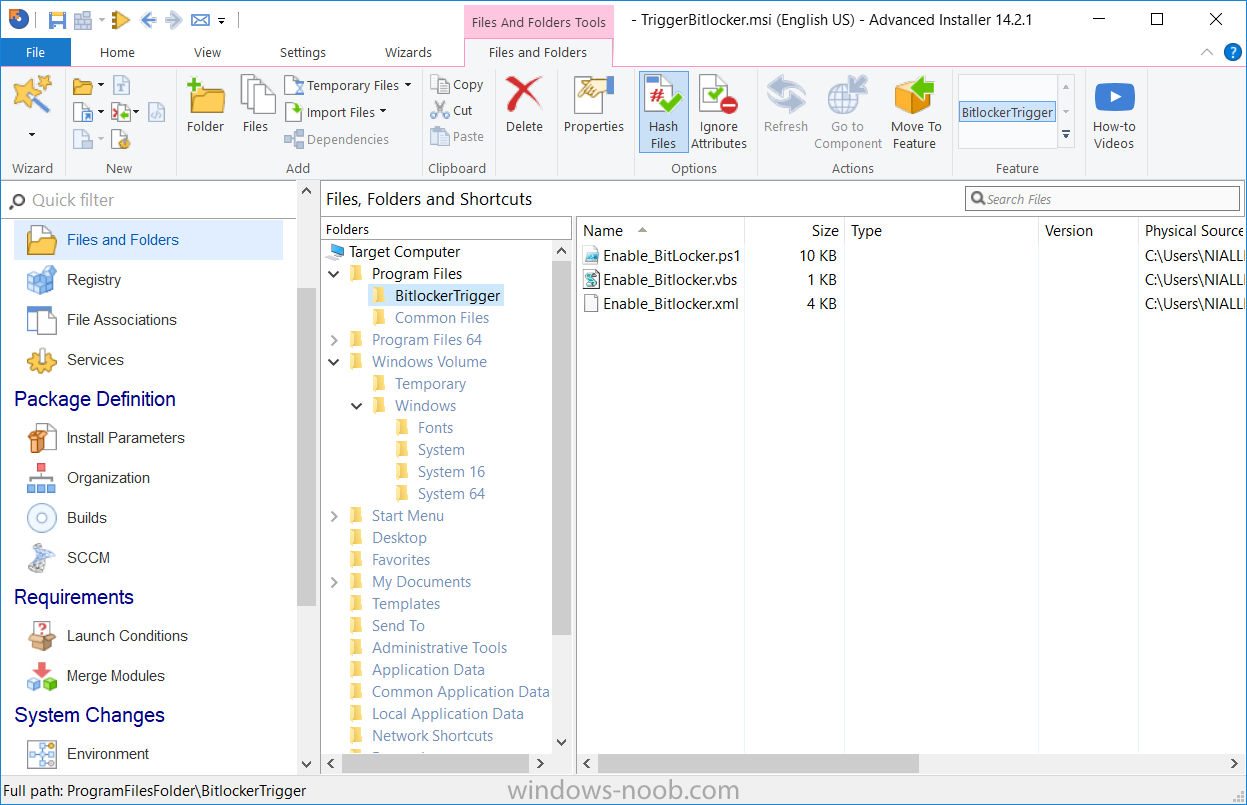1247x805 pixels.
Task: Click the blue Back arrow in title bar
Action: 148,20
